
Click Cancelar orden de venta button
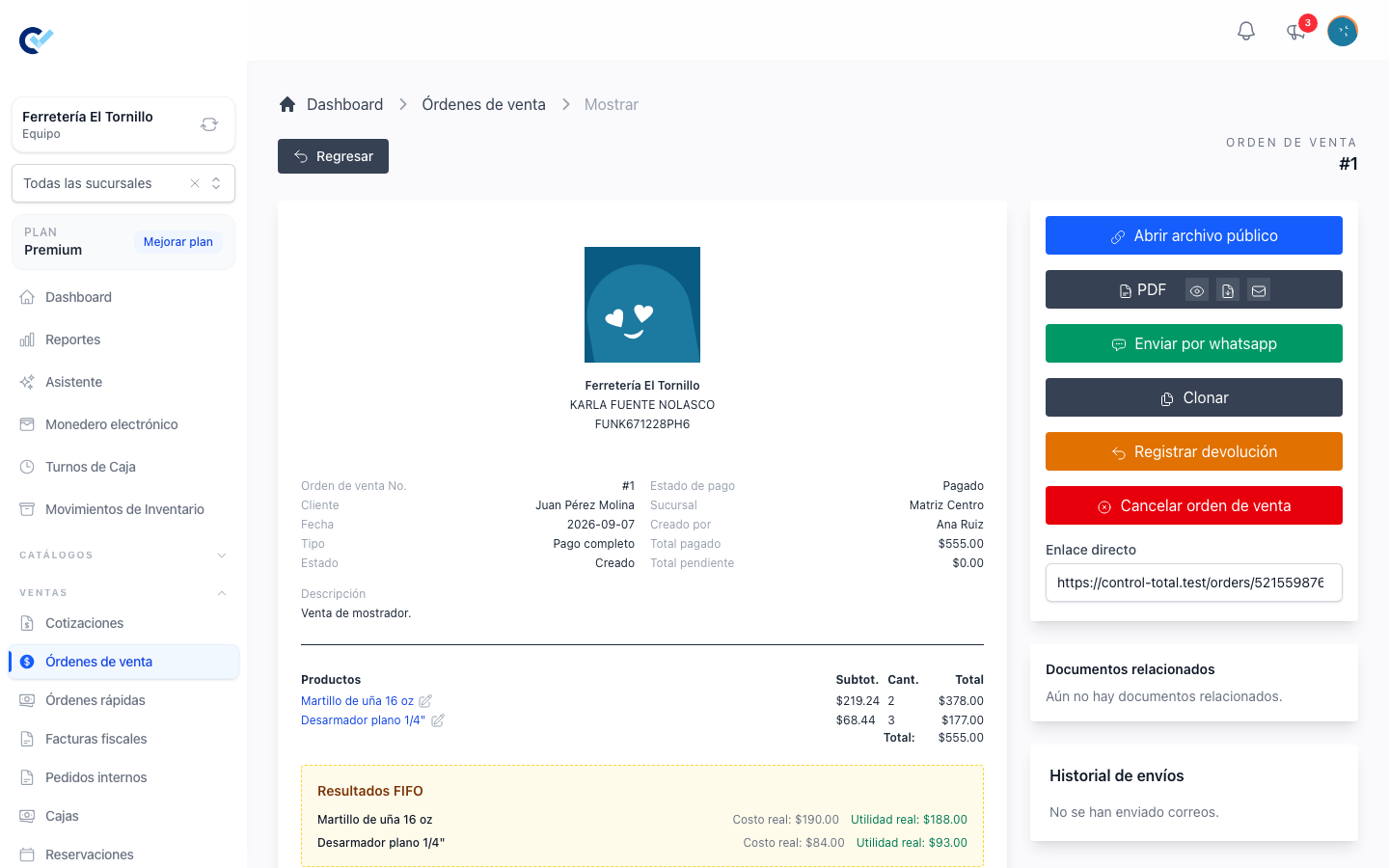coord(1194,505)
